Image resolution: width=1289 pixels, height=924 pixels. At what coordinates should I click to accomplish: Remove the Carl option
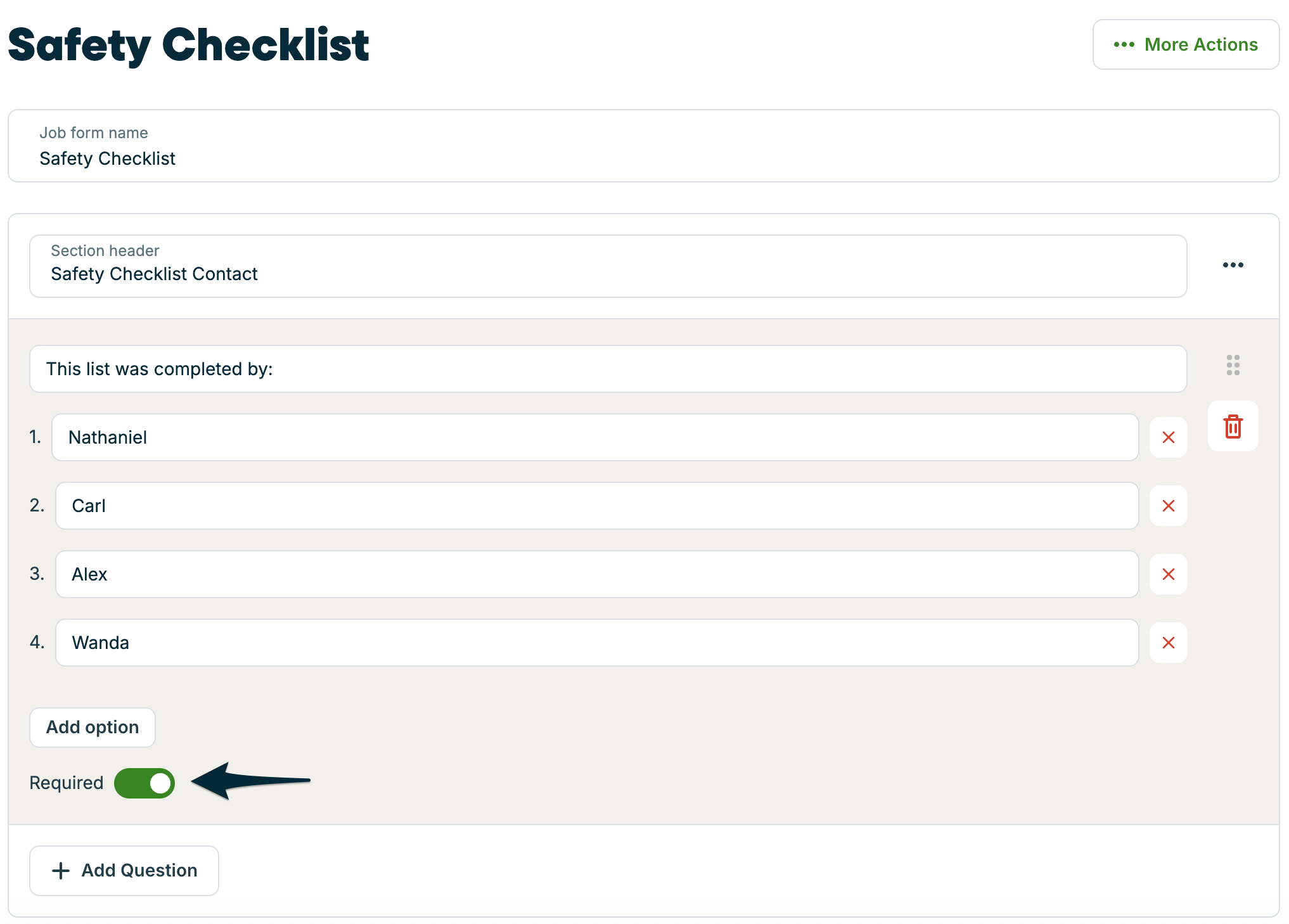click(1168, 506)
